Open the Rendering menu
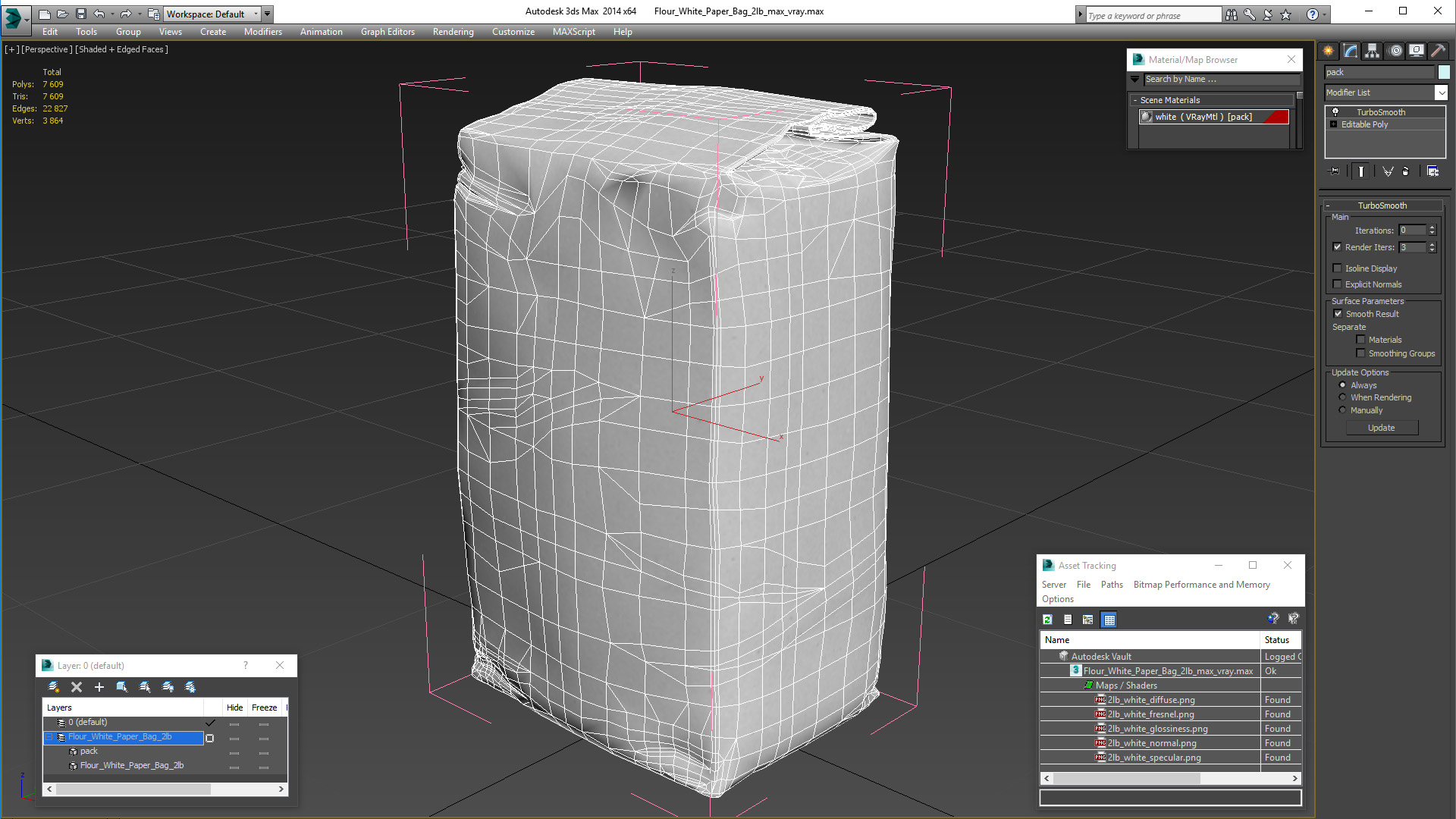1456x819 pixels. tap(453, 32)
